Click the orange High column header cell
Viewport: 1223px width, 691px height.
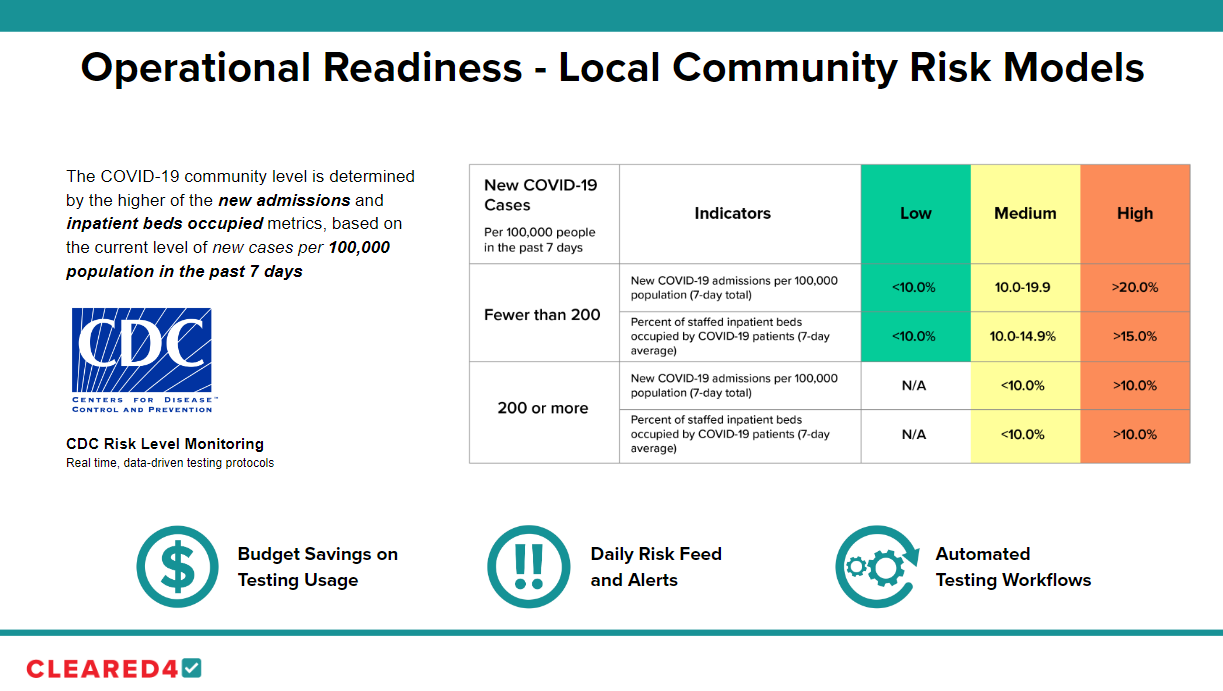click(1135, 213)
